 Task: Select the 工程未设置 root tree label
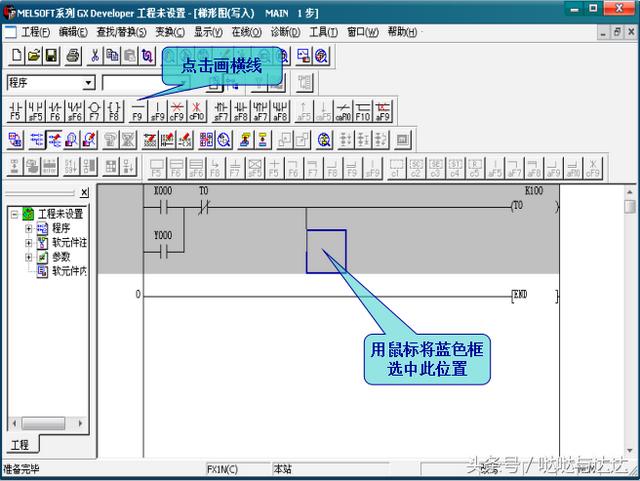(x=60, y=214)
